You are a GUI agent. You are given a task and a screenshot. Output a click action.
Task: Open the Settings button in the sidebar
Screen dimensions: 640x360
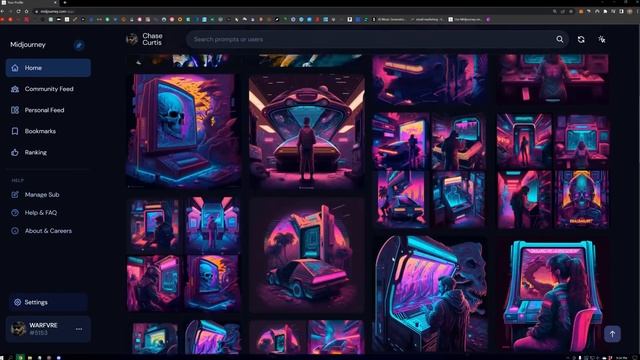(x=48, y=302)
